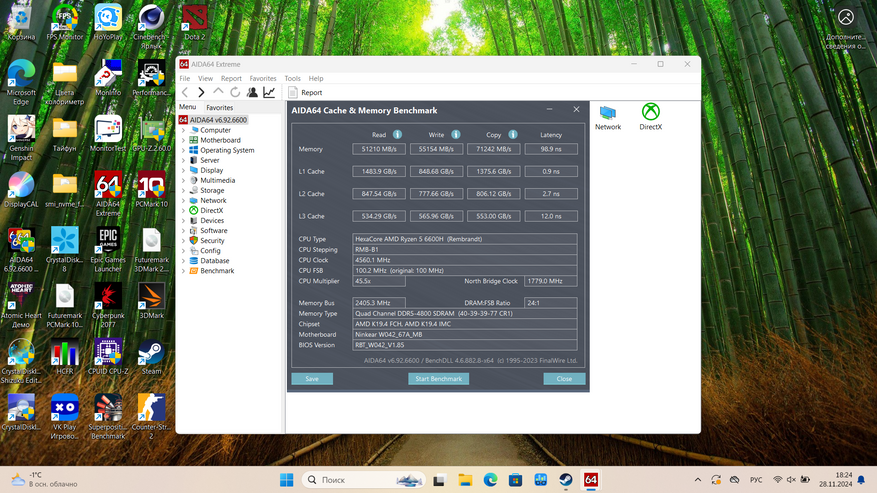Select Benchmark in the tree menu
This screenshot has height=493, width=877.
click(216, 271)
